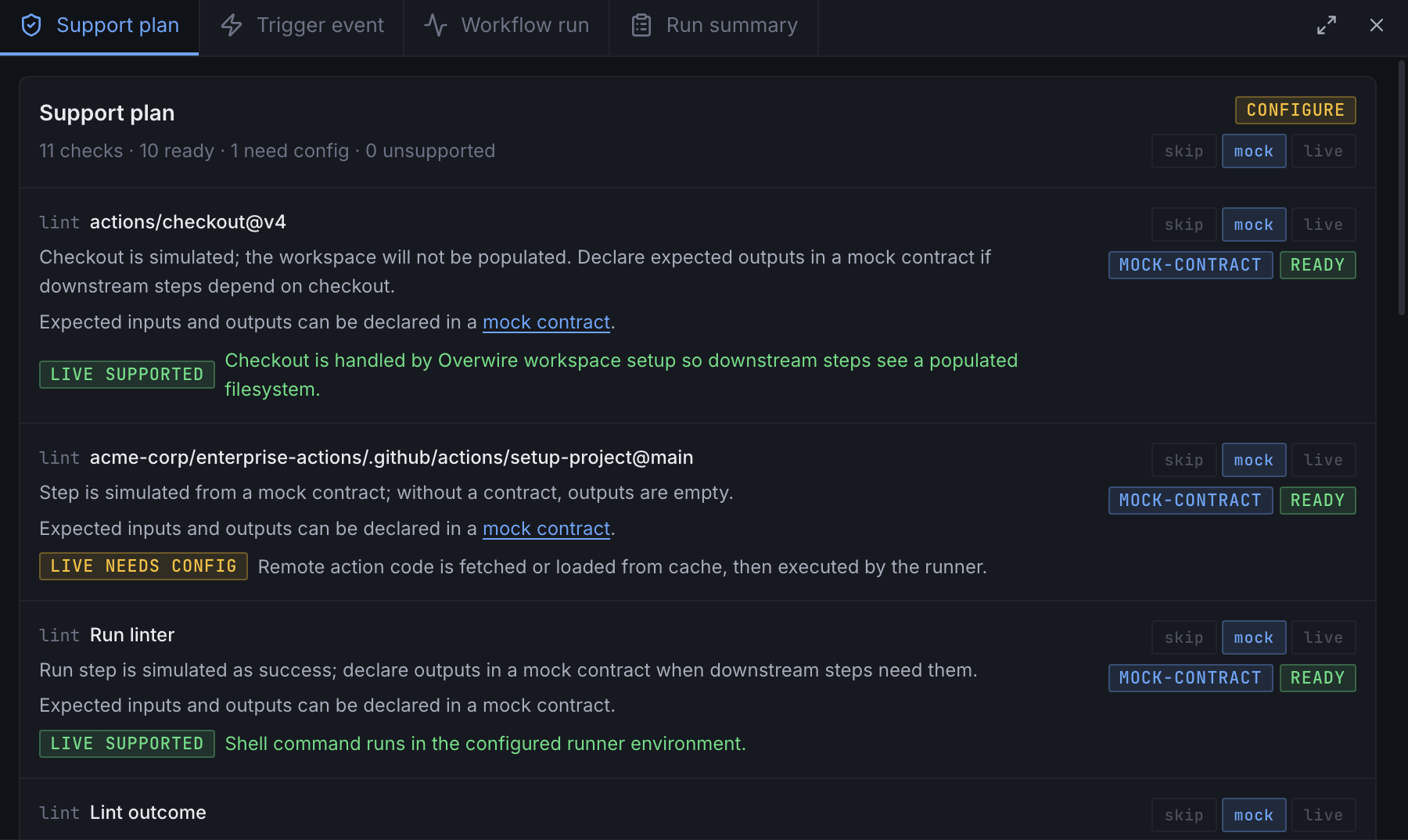Switch to the Support plan tab
Image resolution: width=1408 pixels, height=840 pixels.
[x=99, y=26]
